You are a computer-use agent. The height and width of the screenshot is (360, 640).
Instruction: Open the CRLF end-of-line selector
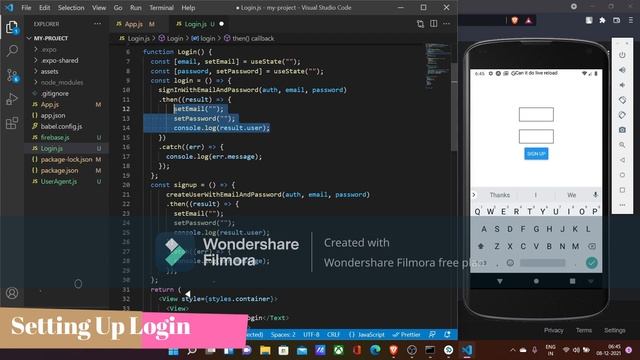click(x=333, y=334)
